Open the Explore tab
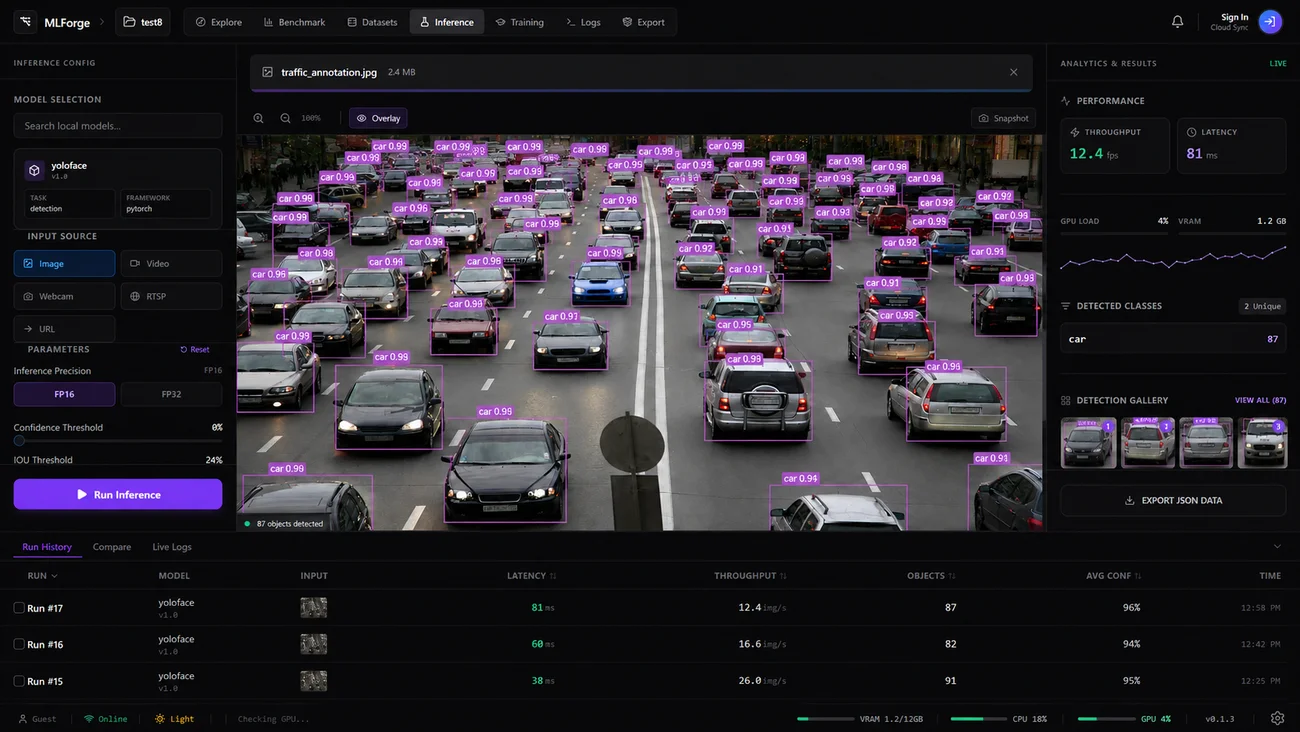The width and height of the screenshot is (1300, 732). (218, 22)
